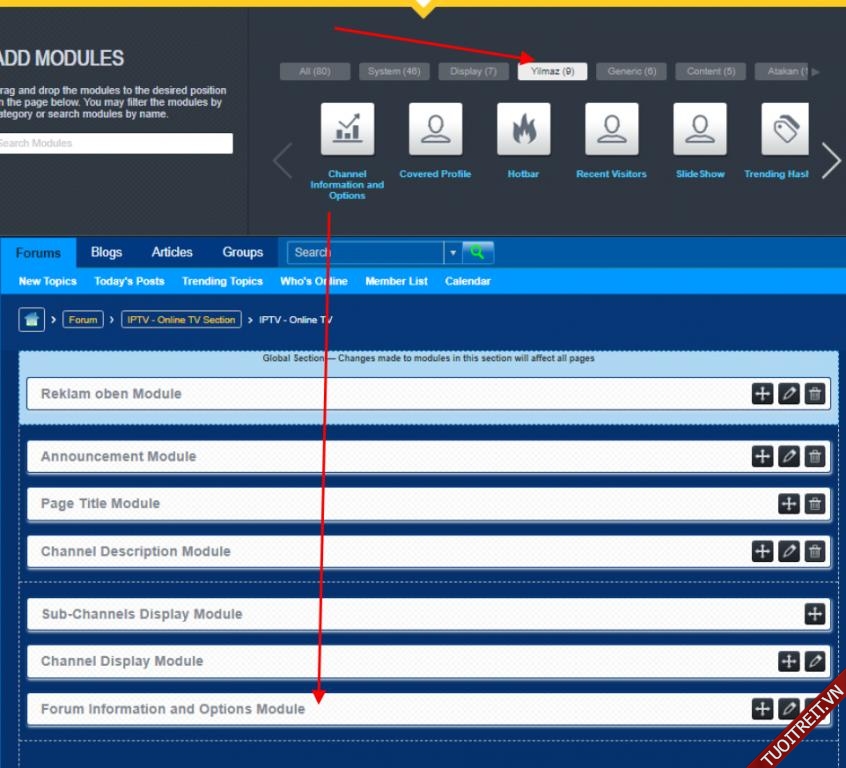
Task: Click the Channel Information and Options module icon
Action: (347, 129)
